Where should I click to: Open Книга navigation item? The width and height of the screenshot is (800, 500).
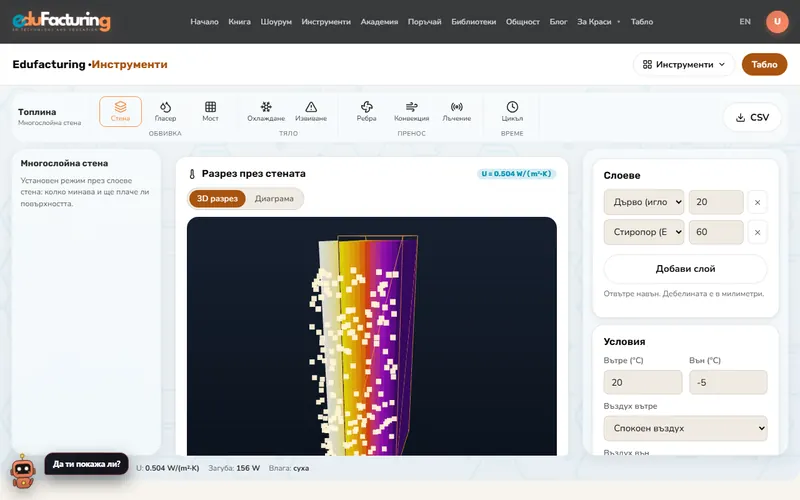[x=239, y=21]
